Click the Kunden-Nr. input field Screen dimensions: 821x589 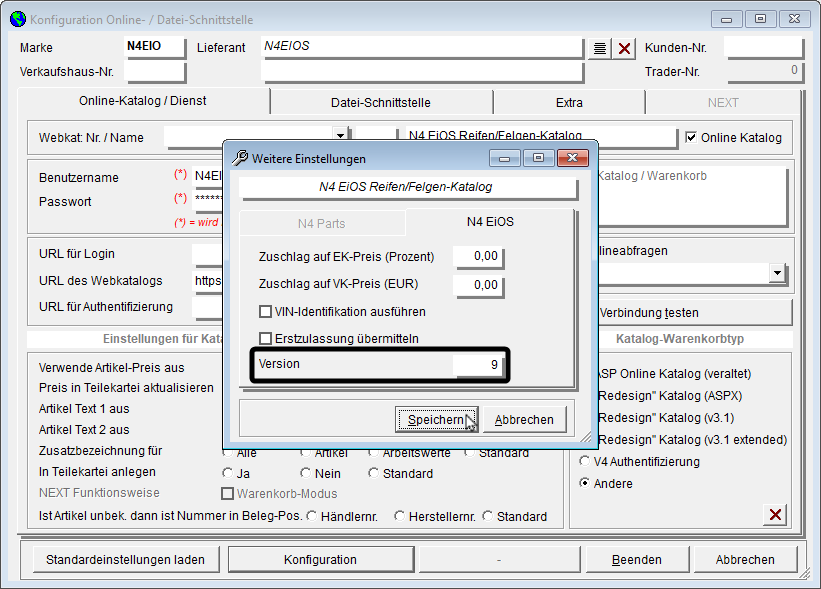[763, 47]
